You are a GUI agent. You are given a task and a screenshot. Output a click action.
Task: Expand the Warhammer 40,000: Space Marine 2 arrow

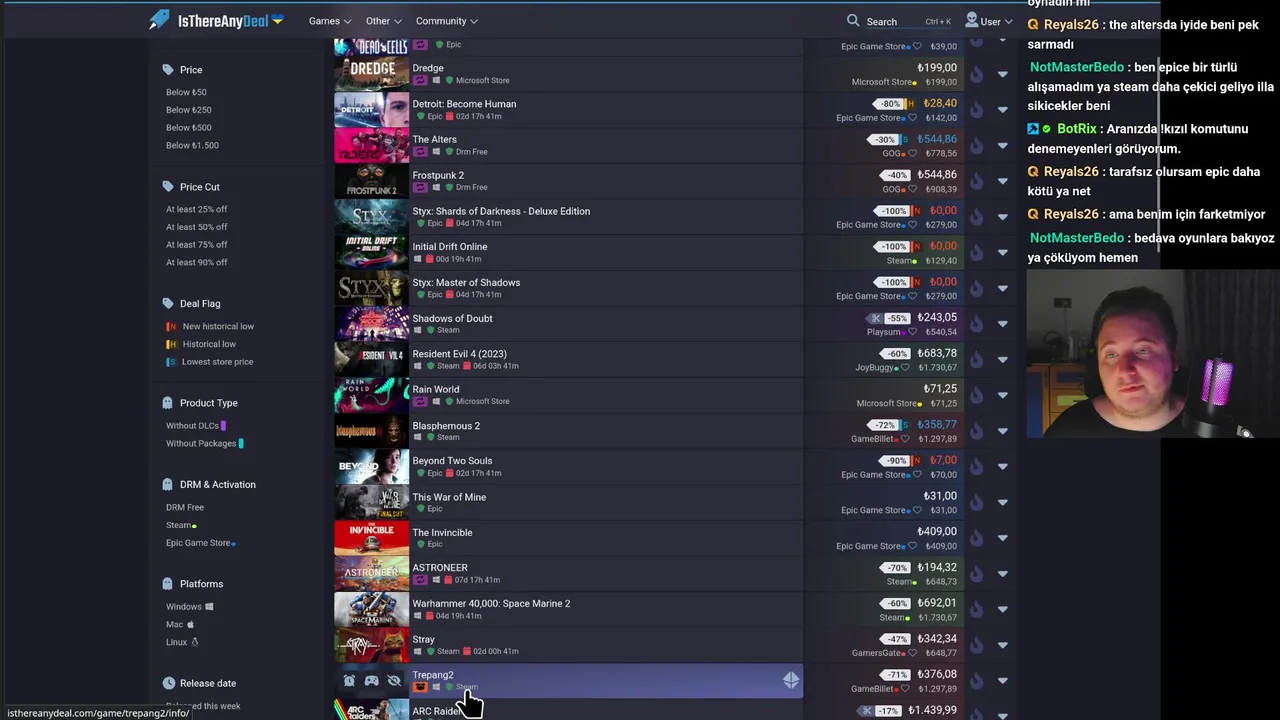click(1002, 609)
